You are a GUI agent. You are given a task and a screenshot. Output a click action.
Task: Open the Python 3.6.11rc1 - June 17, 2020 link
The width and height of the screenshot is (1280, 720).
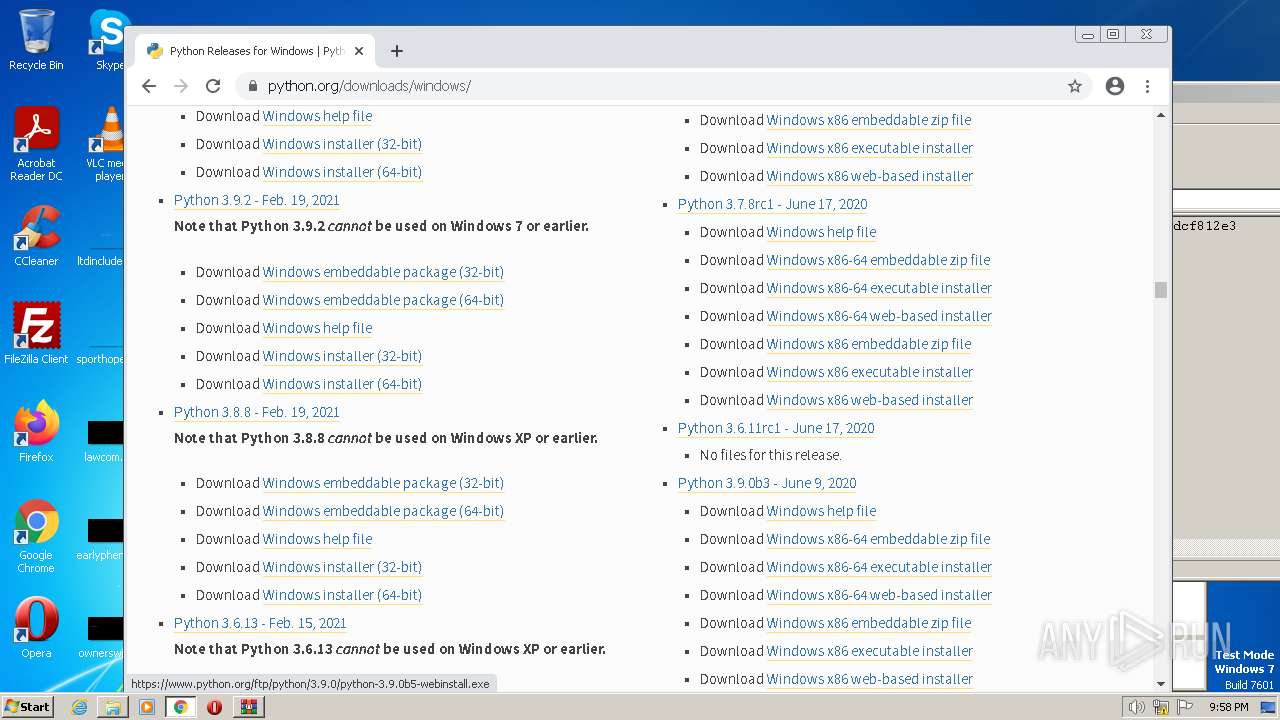tap(776, 428)
